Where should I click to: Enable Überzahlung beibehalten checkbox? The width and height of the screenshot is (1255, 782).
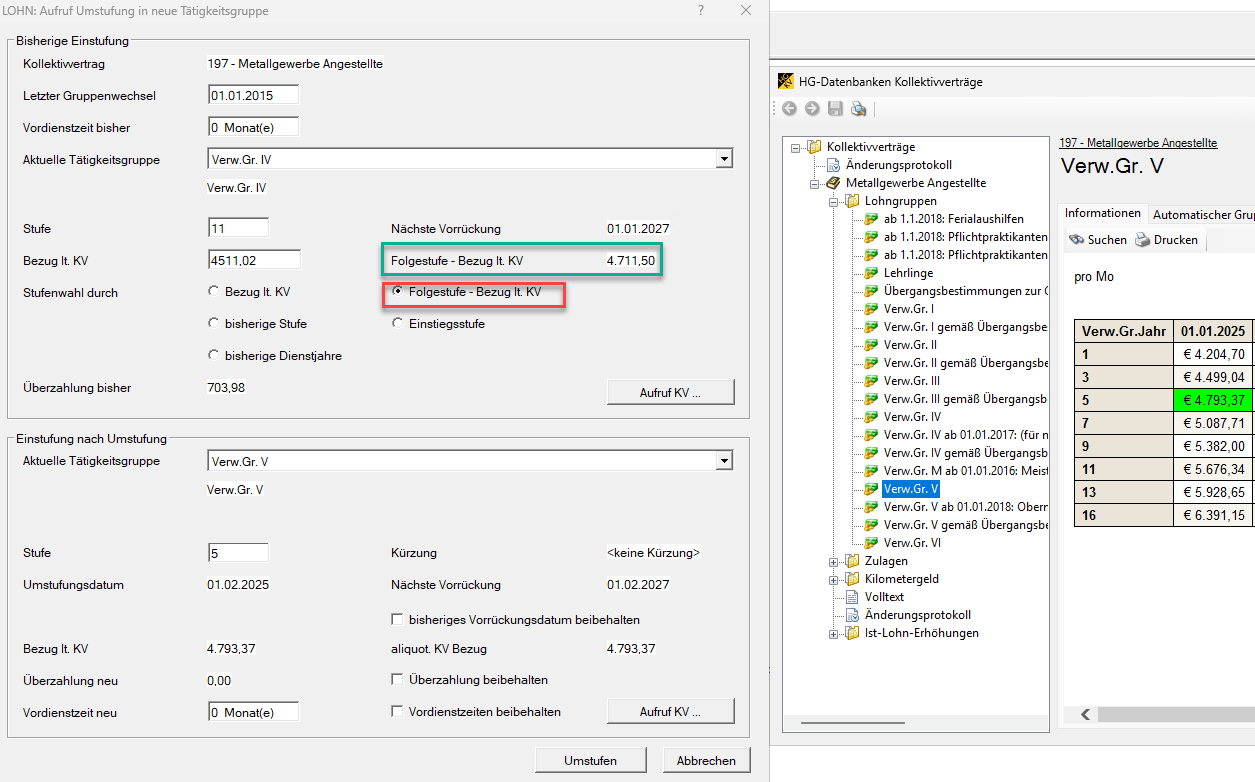398,680
